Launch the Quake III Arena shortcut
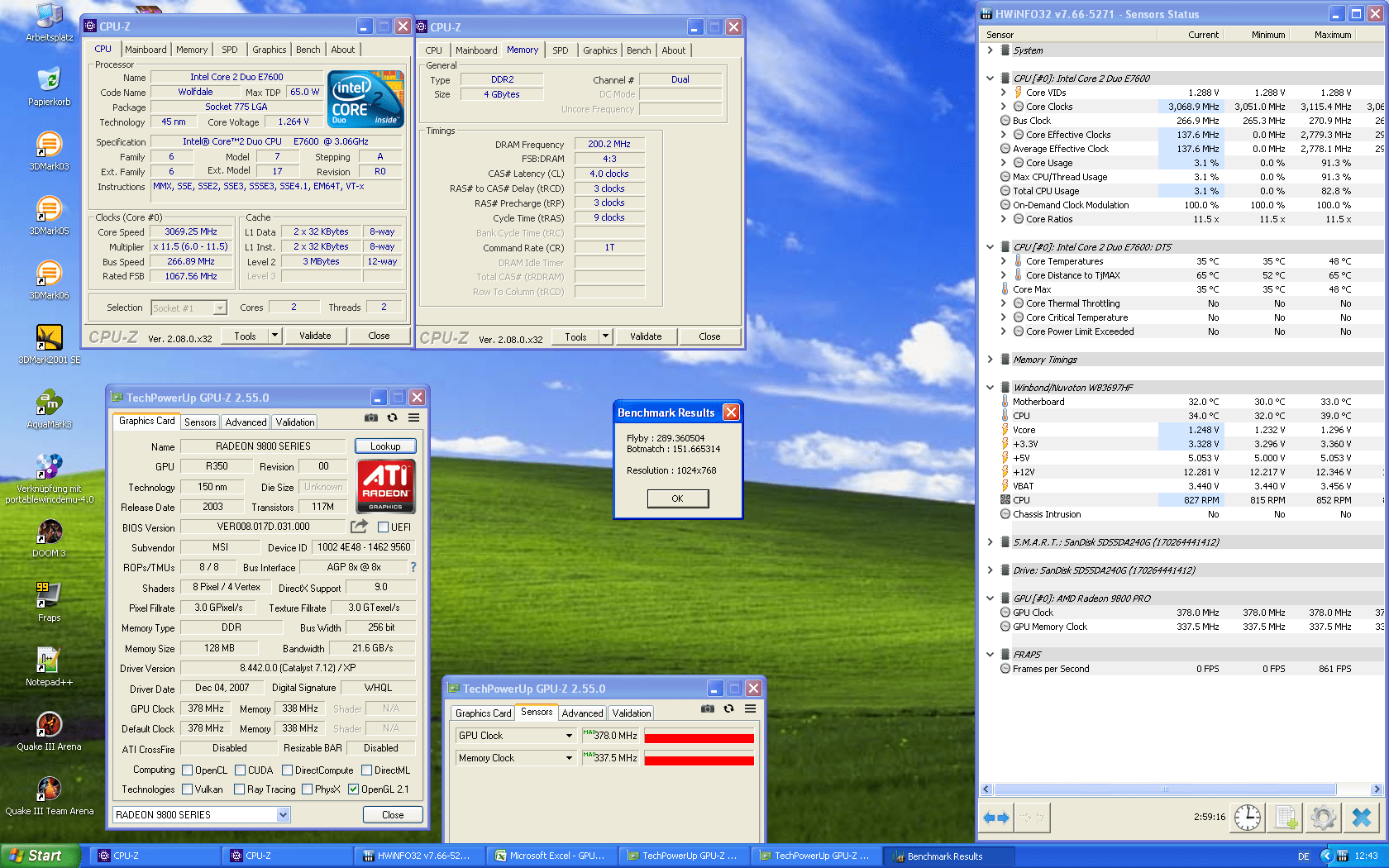 [49, 731]
